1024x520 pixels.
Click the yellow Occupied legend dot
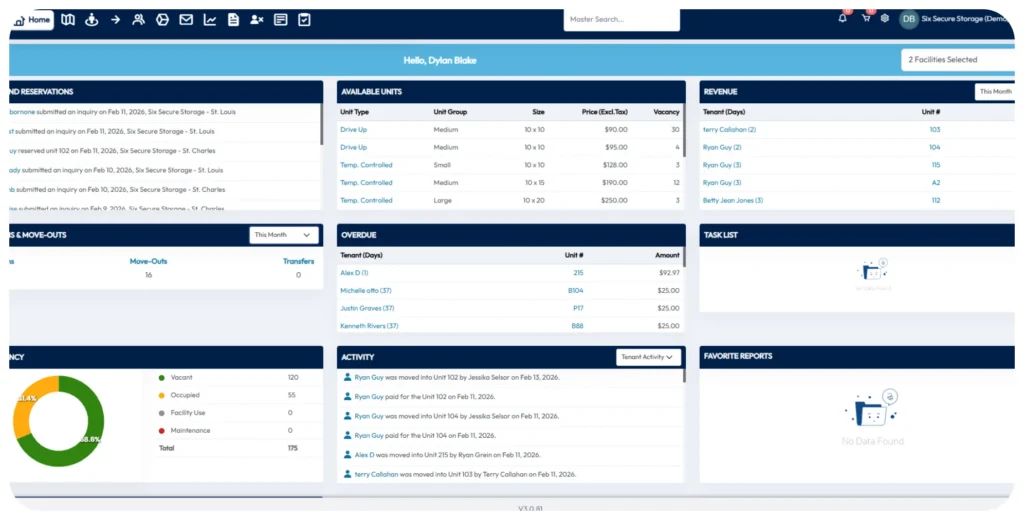pos(161,395)
